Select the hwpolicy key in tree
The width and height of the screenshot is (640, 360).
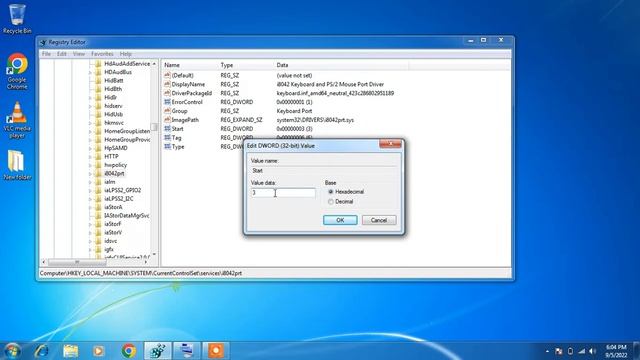pos(116,165)
